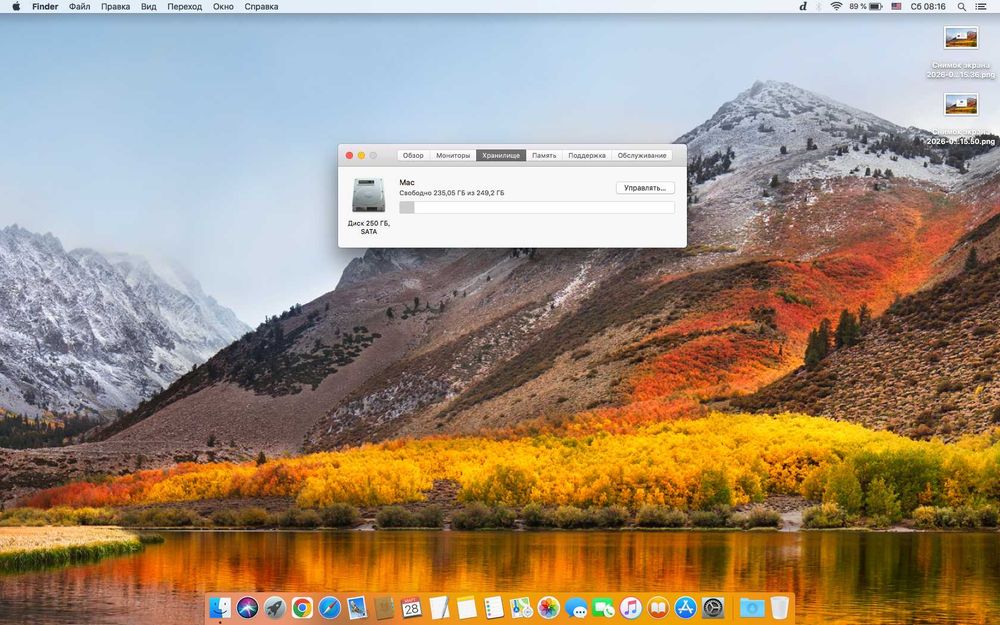The image size is (1000, 625).
Task: Open Spotlight search magnifier
Action: click(962, 6)
